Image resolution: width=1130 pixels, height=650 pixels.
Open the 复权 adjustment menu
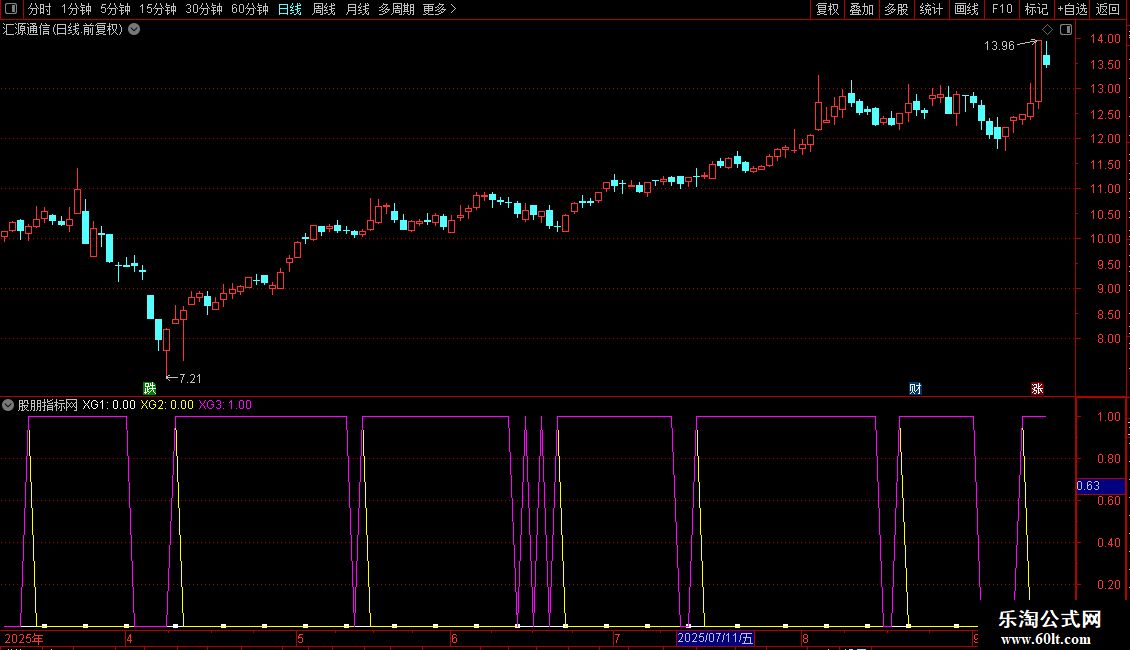(x=827, y=9)
